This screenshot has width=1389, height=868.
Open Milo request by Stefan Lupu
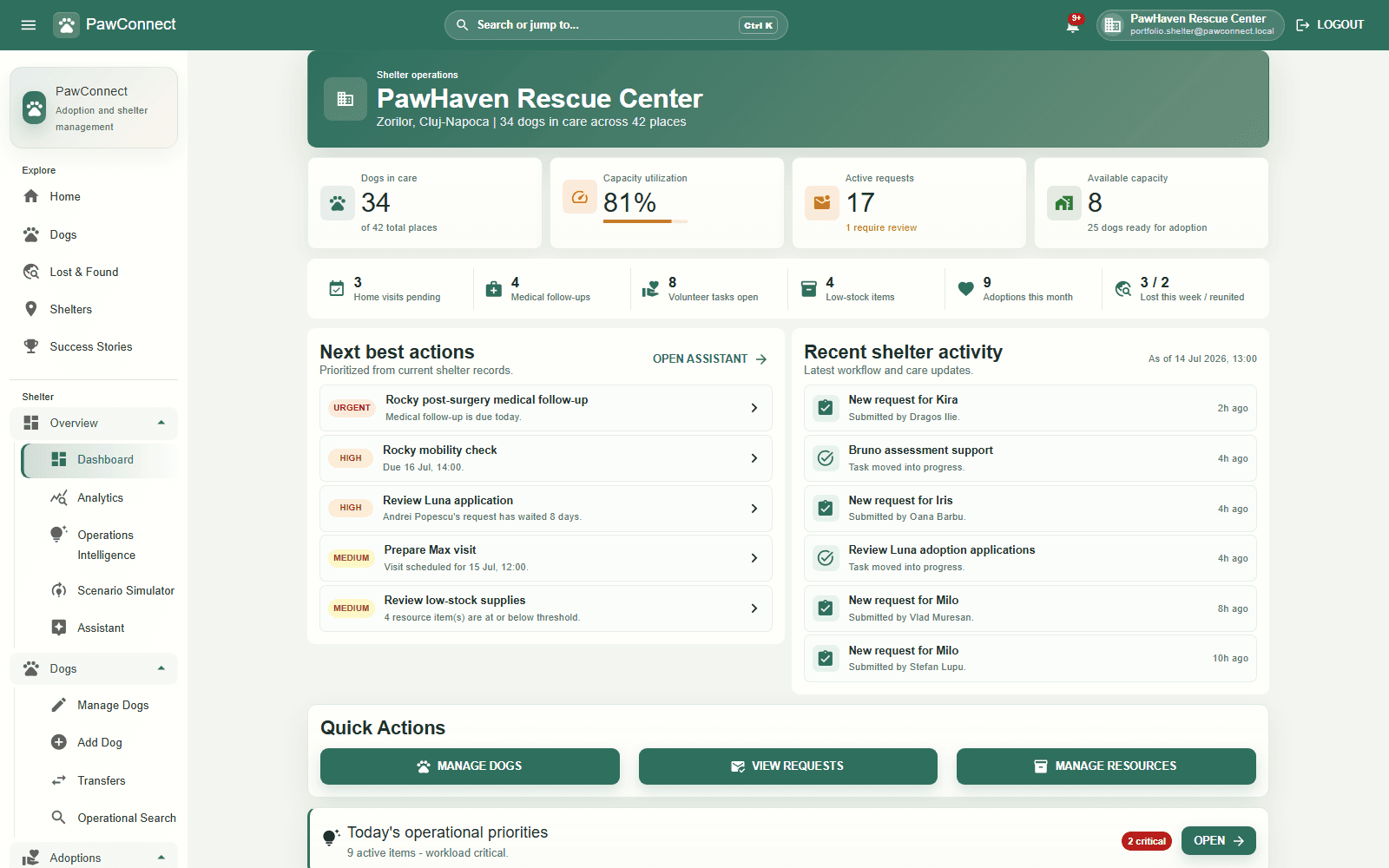tap(1030, 659)
